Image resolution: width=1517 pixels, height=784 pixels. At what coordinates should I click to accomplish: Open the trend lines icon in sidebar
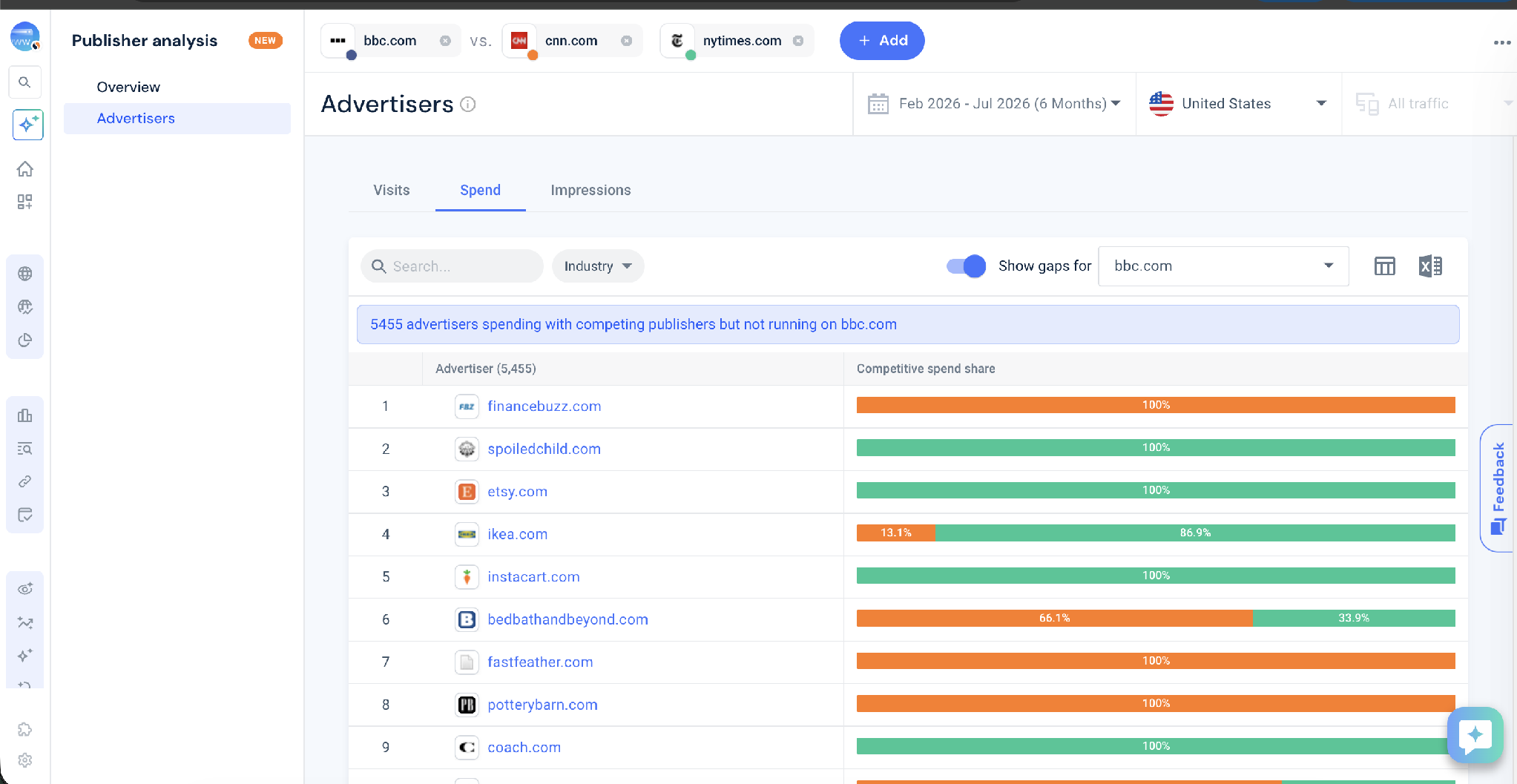(x=25, y=622)
